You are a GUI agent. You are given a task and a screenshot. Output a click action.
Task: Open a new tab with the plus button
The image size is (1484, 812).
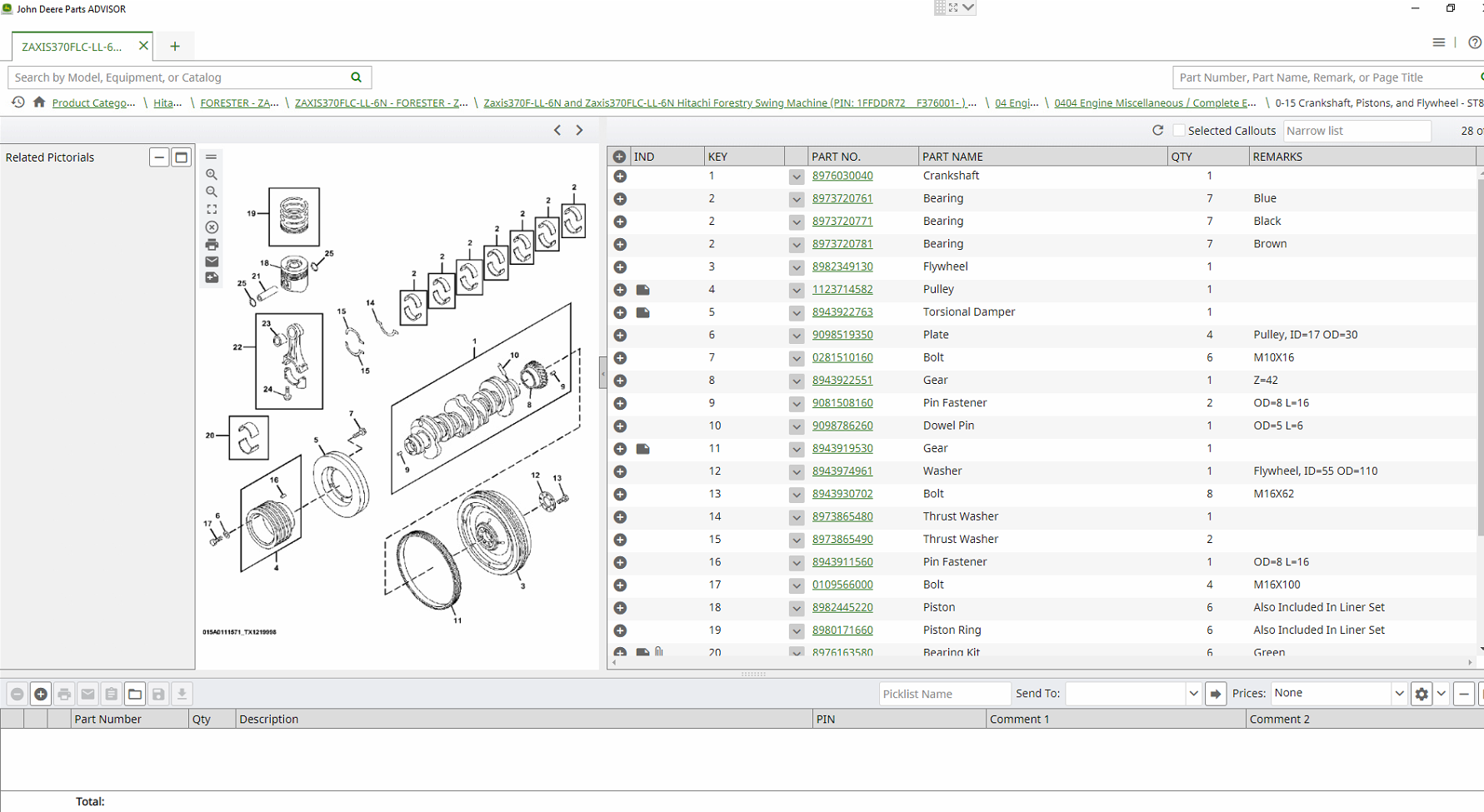(175, 47)
